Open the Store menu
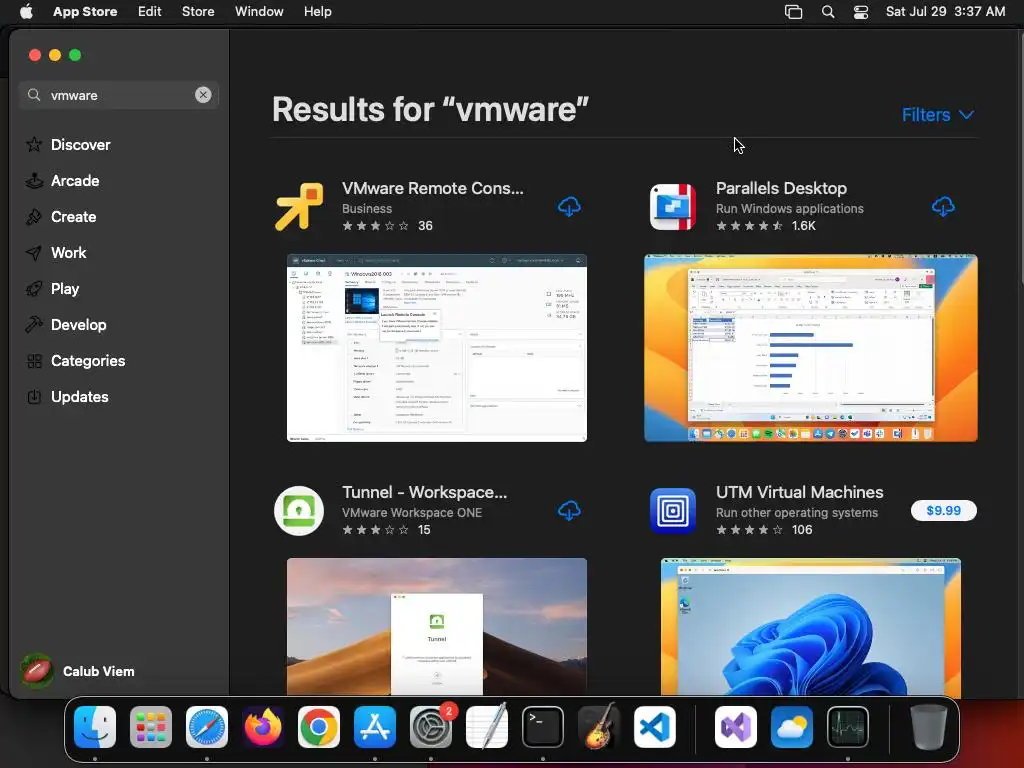 [x=198, y=12]
